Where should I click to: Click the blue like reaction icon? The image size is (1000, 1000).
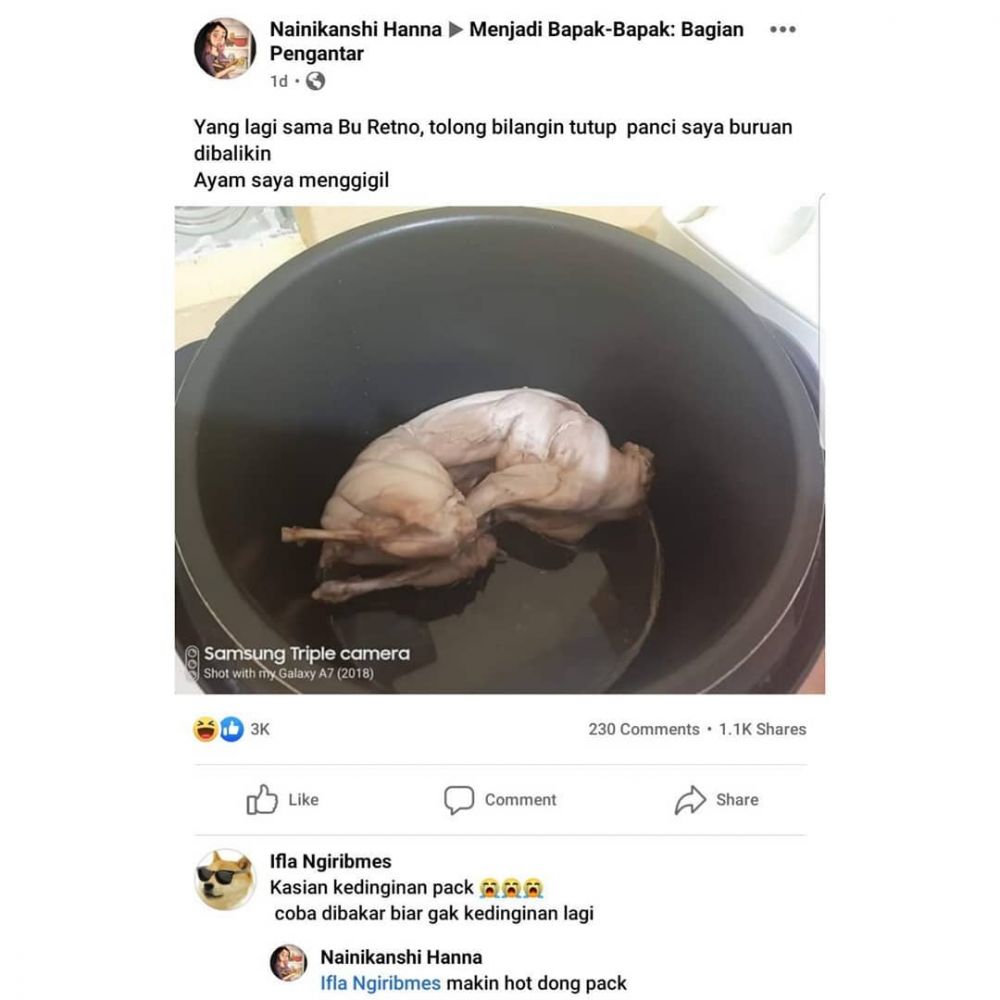tap(231, 729)
